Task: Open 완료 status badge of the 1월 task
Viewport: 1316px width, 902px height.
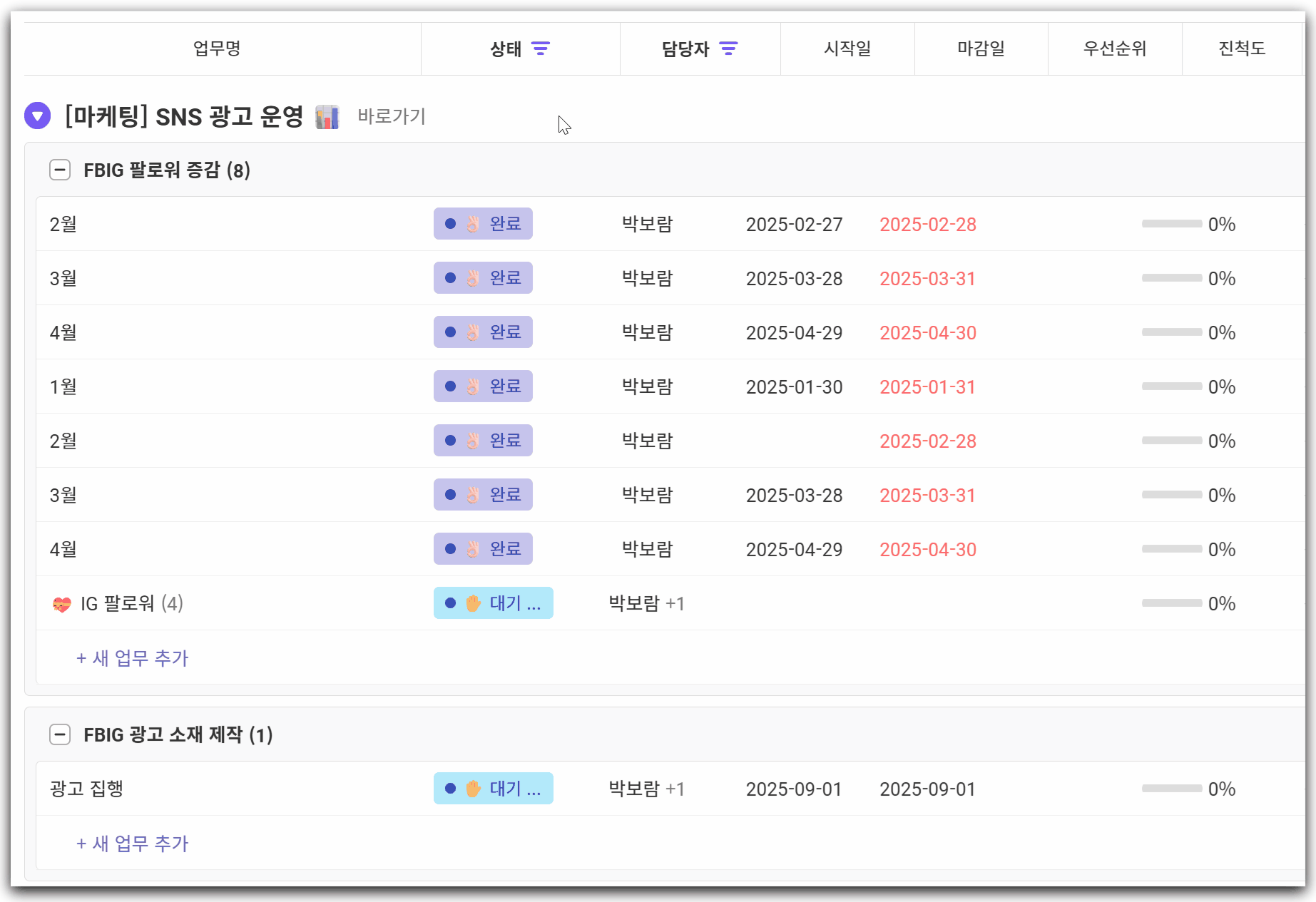Action: pos(483,386)
